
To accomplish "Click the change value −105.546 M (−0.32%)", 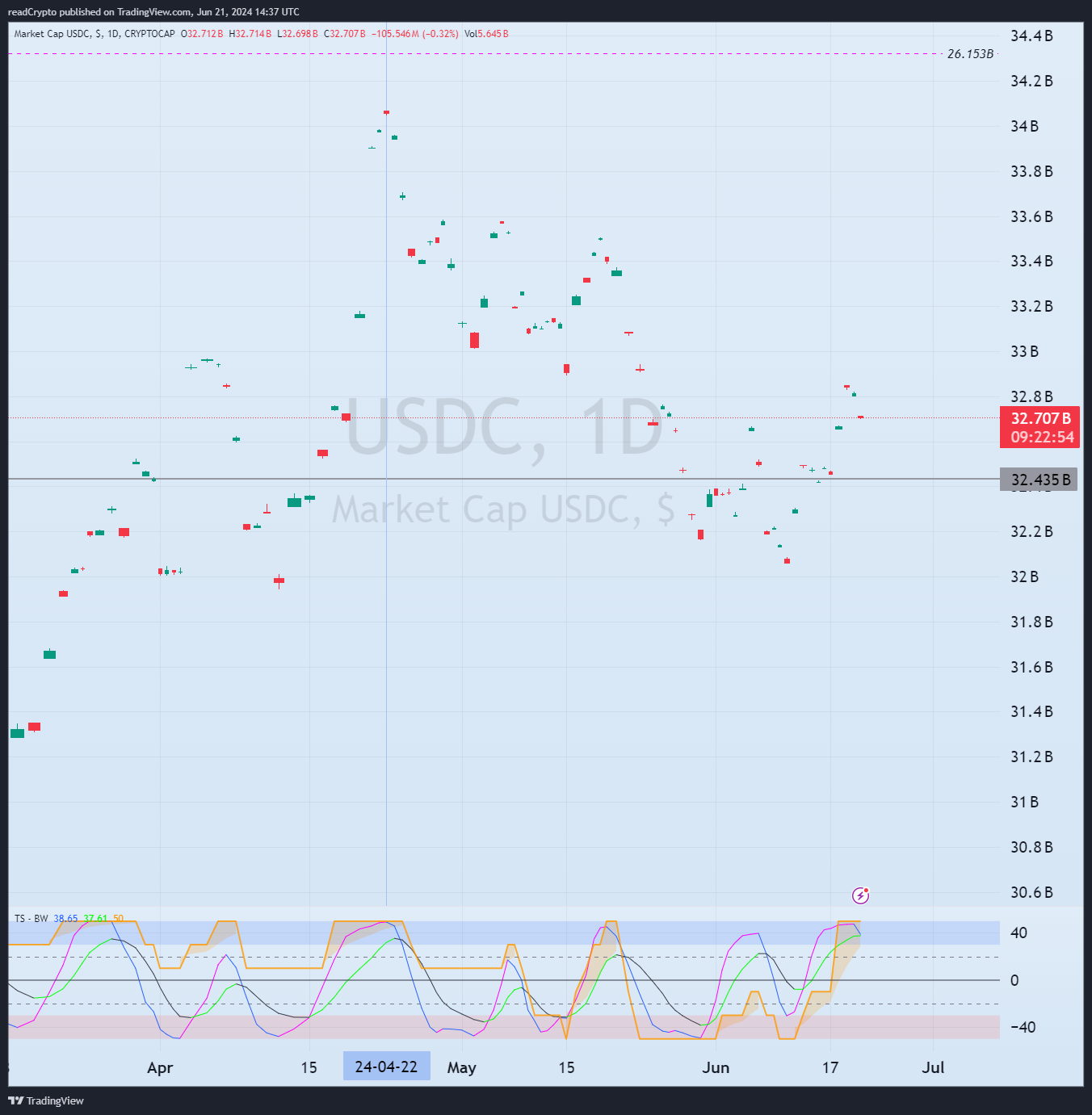I will pos(415,34).
